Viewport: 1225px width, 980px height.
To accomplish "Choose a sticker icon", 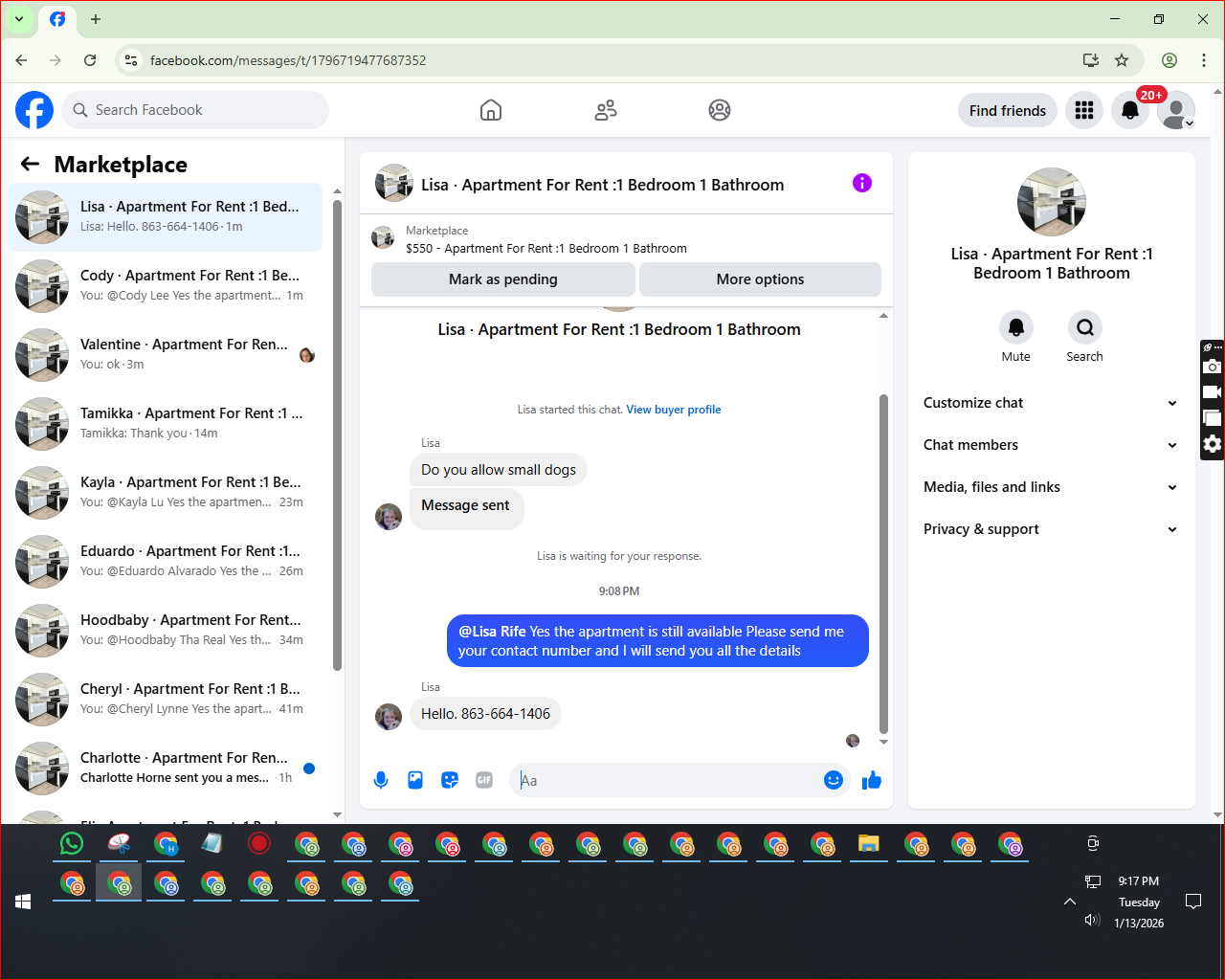I will click(450, 780).
